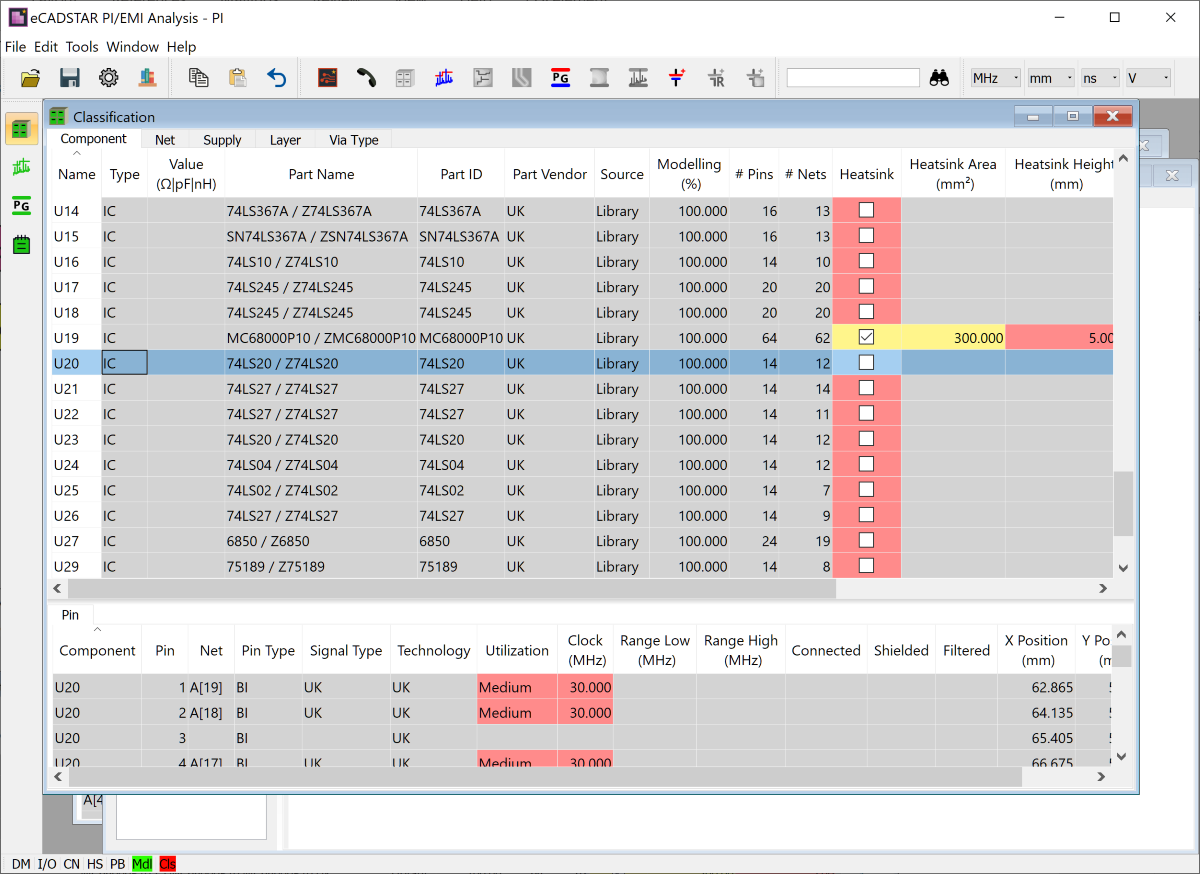Click the red and blue capacitor icon
The width and height of the screenshot is (1200, 874).
[x=677, y=78]
